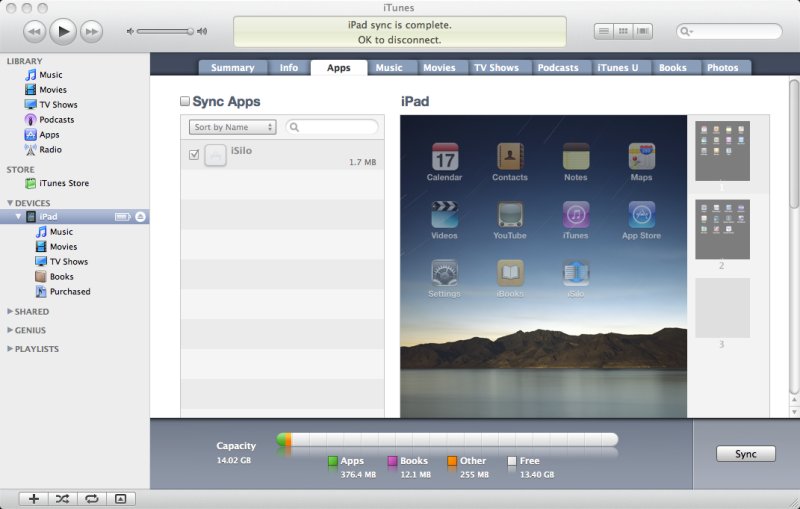Image resolution: width=800 pixels, height=509 pixels.
Task: Toggle the repeat button at the bottom left
Action: point(91,498)
